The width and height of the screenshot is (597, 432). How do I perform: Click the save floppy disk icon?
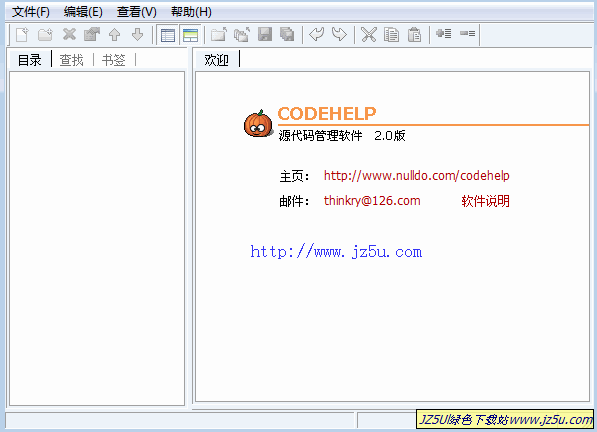pos(265,34)
